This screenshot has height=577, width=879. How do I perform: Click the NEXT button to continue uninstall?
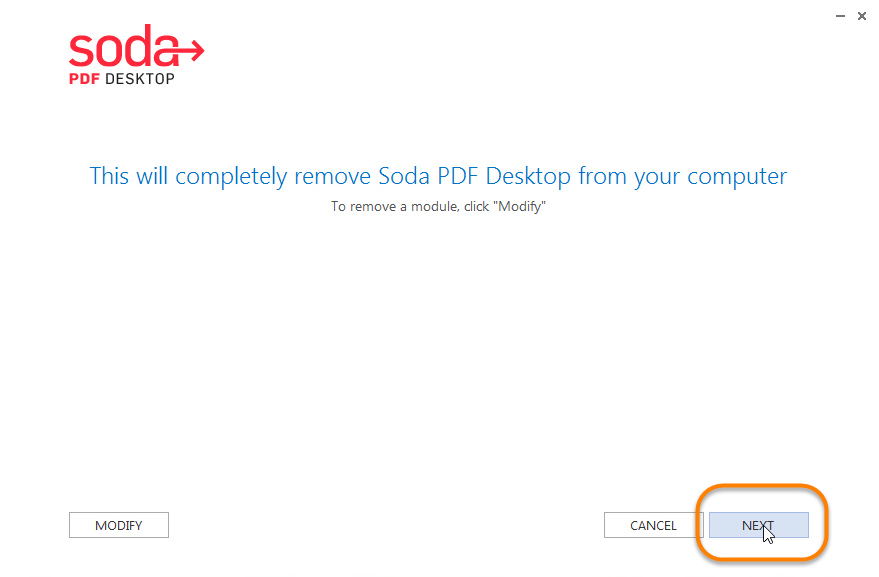coord(758,525)
